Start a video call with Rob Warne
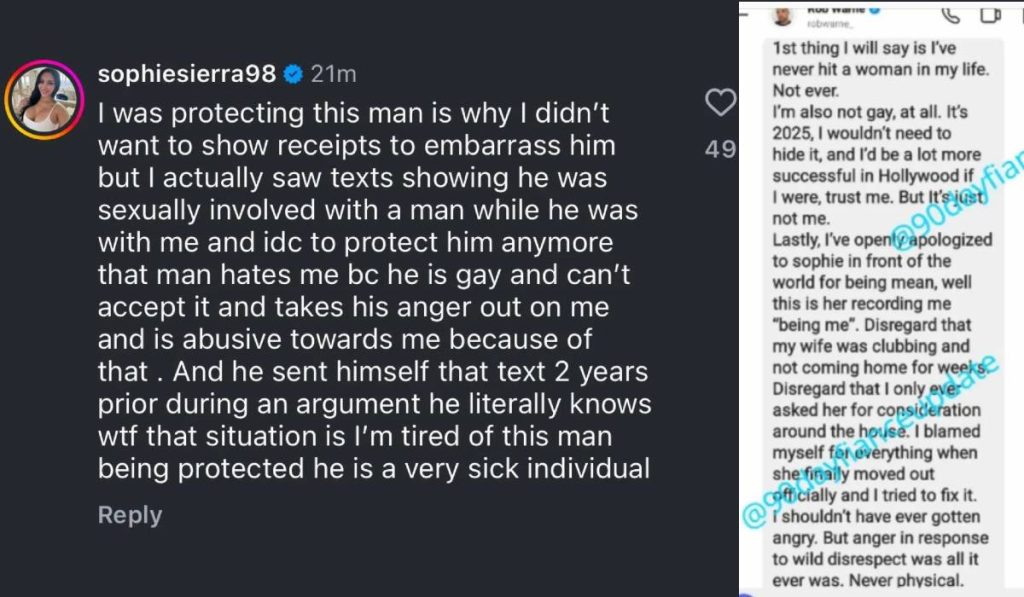 tap(988, 14)
